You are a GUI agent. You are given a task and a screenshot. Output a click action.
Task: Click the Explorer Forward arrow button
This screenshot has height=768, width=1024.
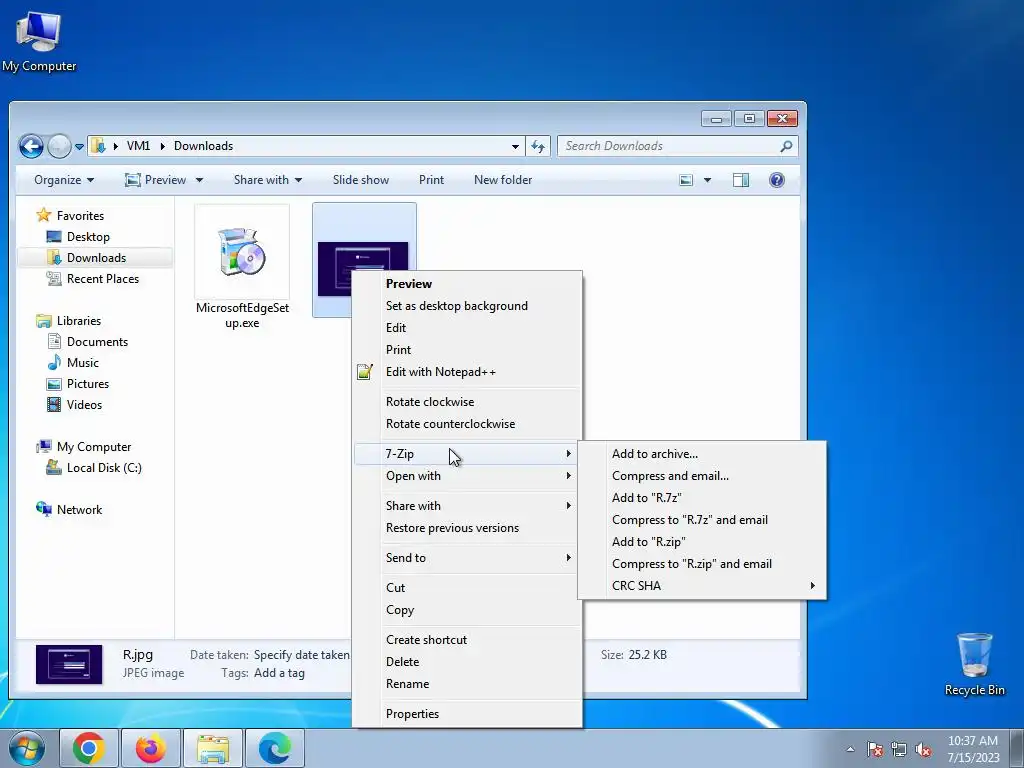coord(59,146)
